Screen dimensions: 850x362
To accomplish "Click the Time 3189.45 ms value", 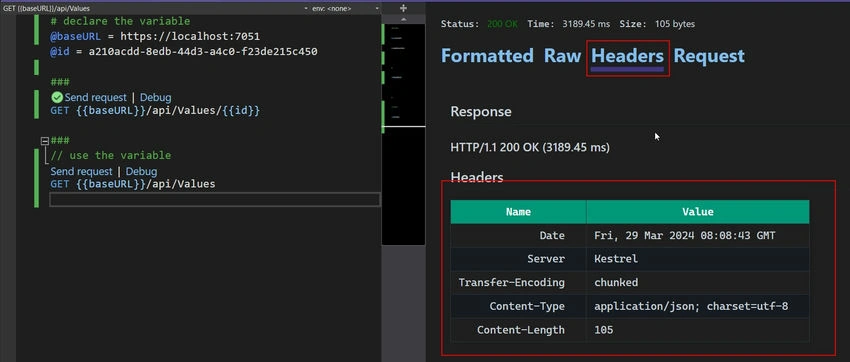I will pyautogui.click(x=586, y=24).
